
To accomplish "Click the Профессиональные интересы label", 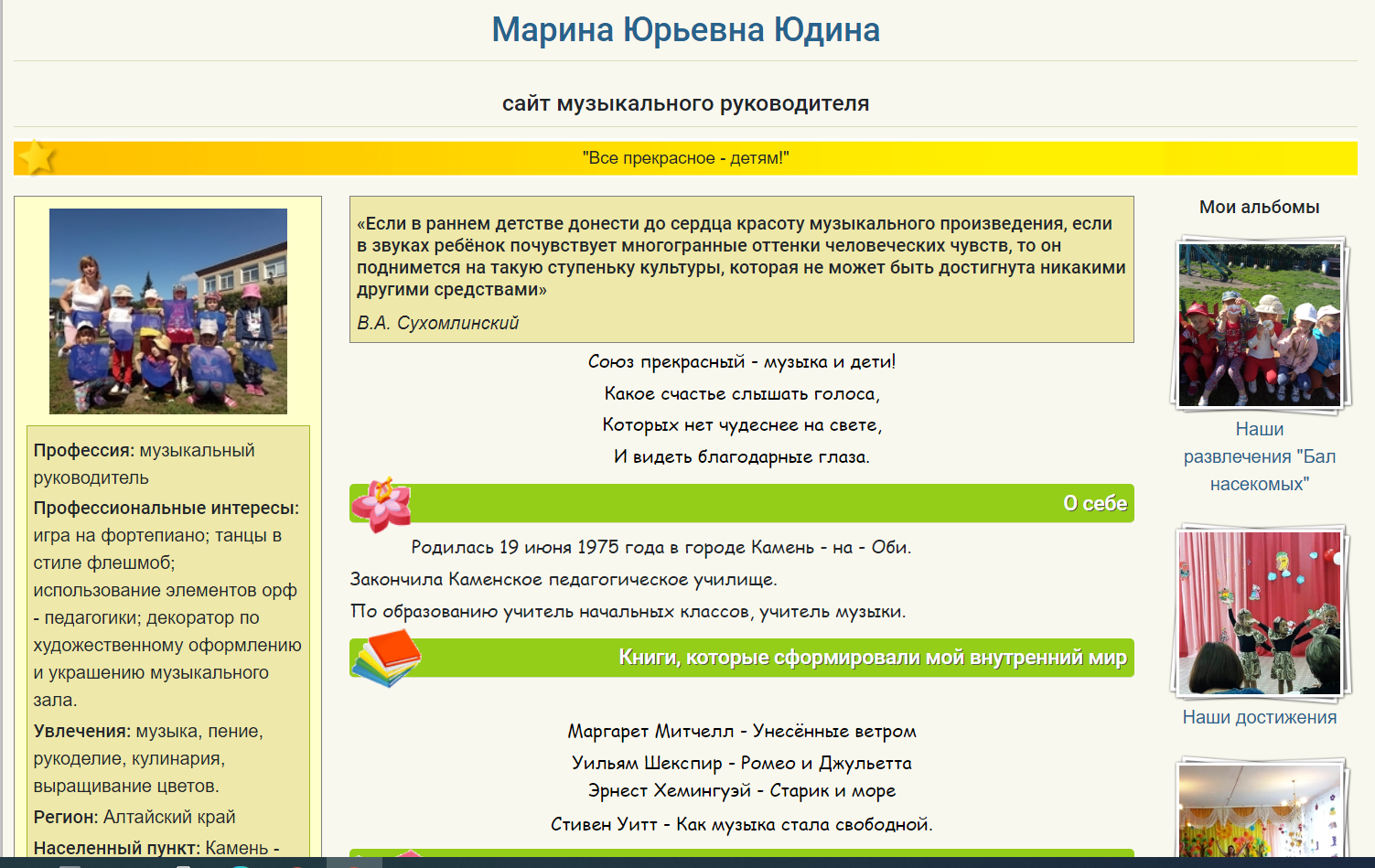I will coord(167,508).
